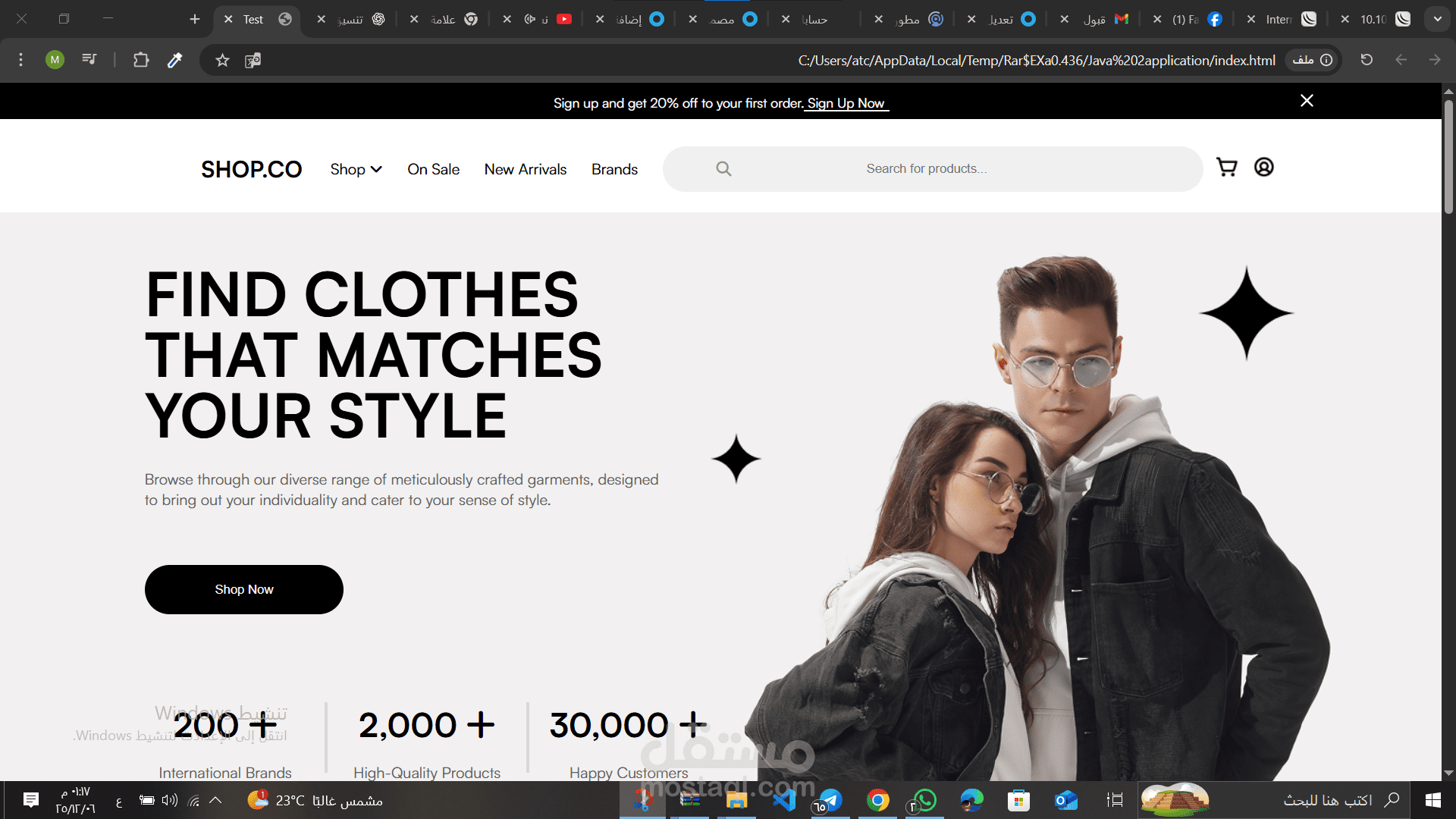This screenshot has height=819, width=1456.
Task: Open the color picker eyedropper extension
Action: point(174,60)
